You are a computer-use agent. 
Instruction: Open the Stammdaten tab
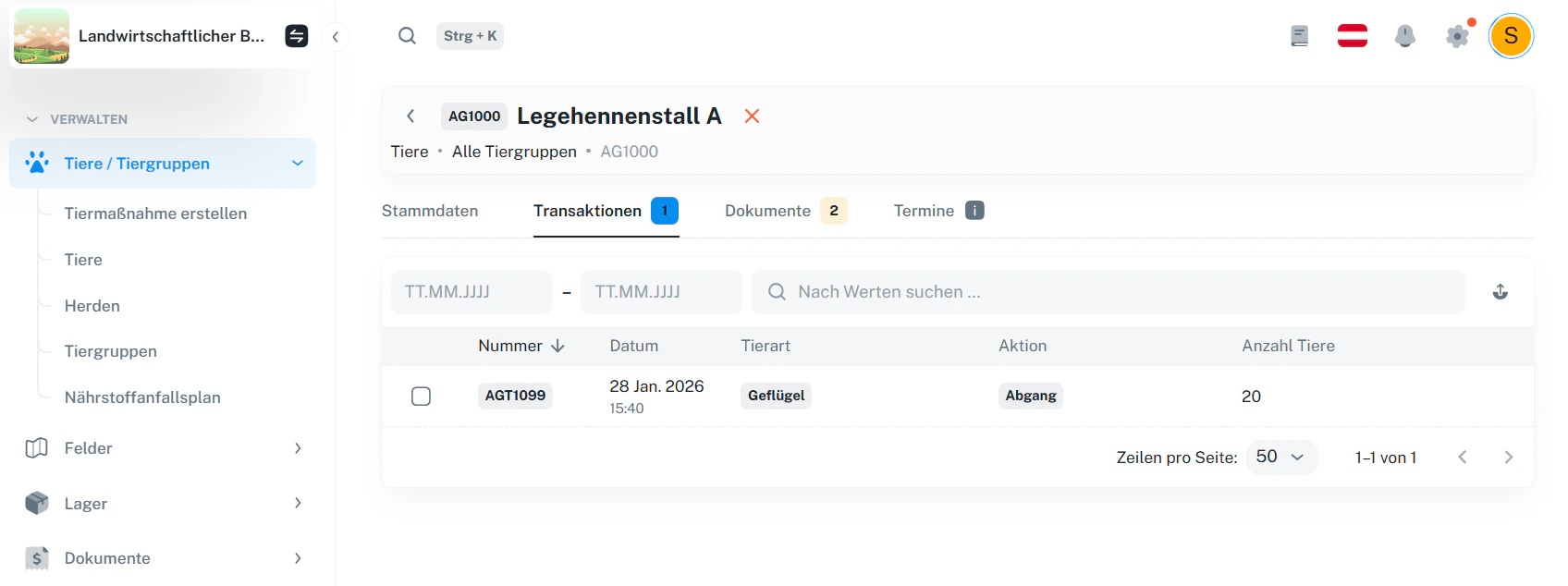tap(429, 211)
